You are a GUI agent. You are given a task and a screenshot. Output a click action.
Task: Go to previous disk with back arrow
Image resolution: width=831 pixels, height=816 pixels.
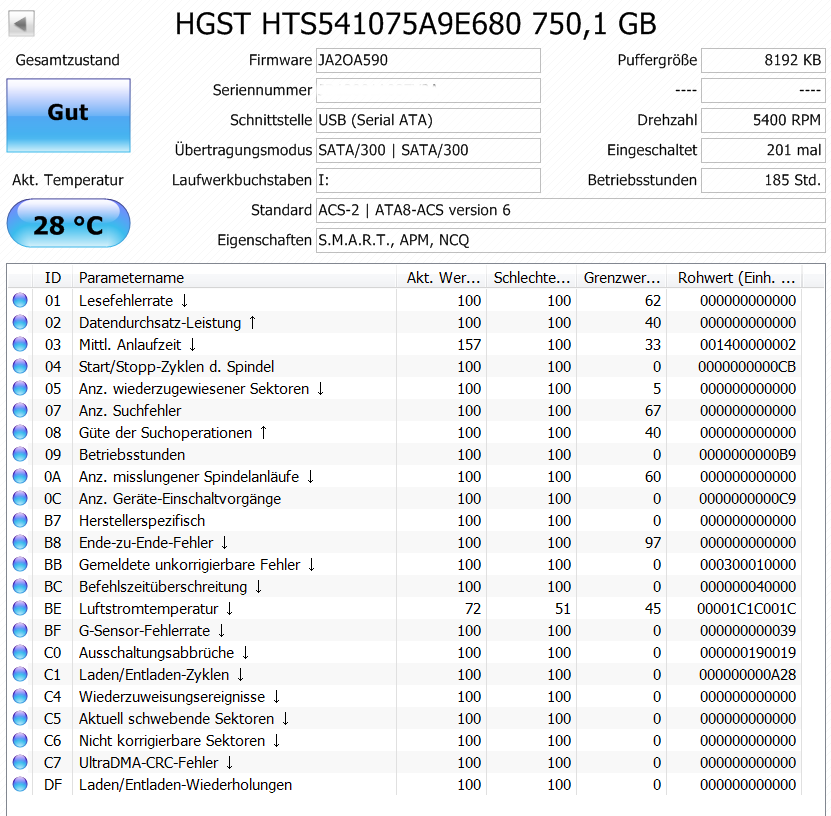click(x=21, y=24)
